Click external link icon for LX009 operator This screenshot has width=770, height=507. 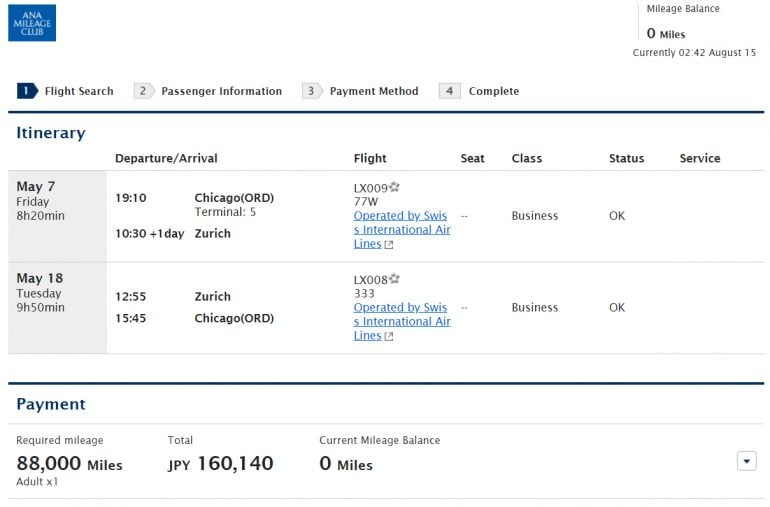[x=389, y=245]
